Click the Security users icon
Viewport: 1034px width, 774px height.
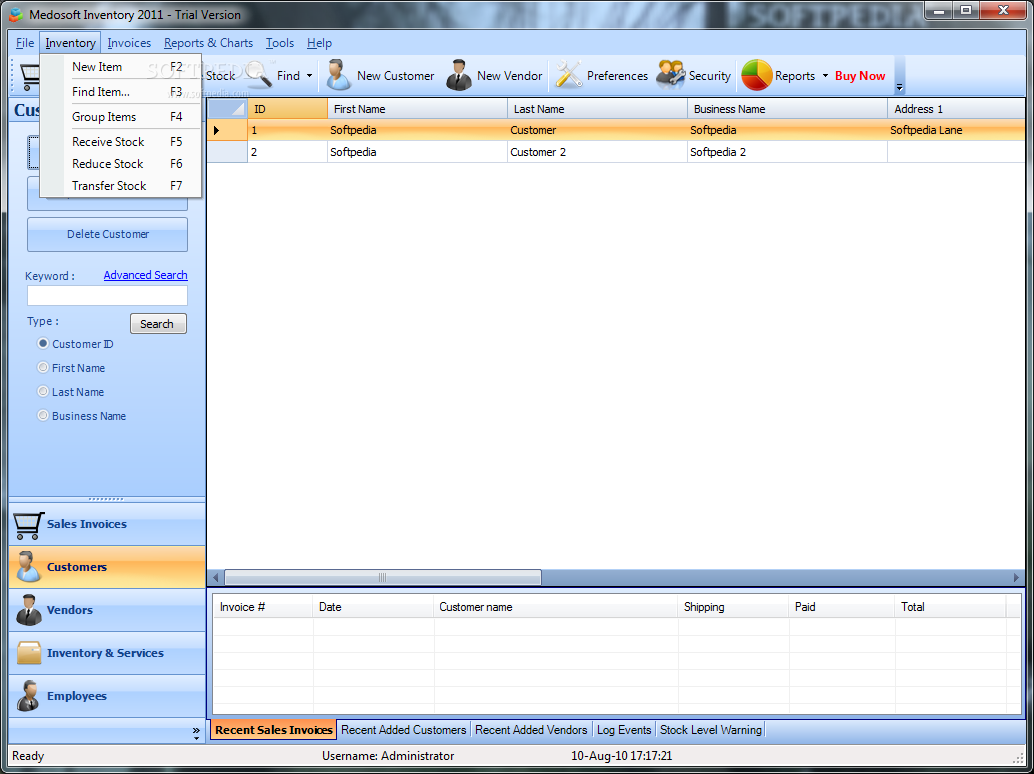(671, 75)
